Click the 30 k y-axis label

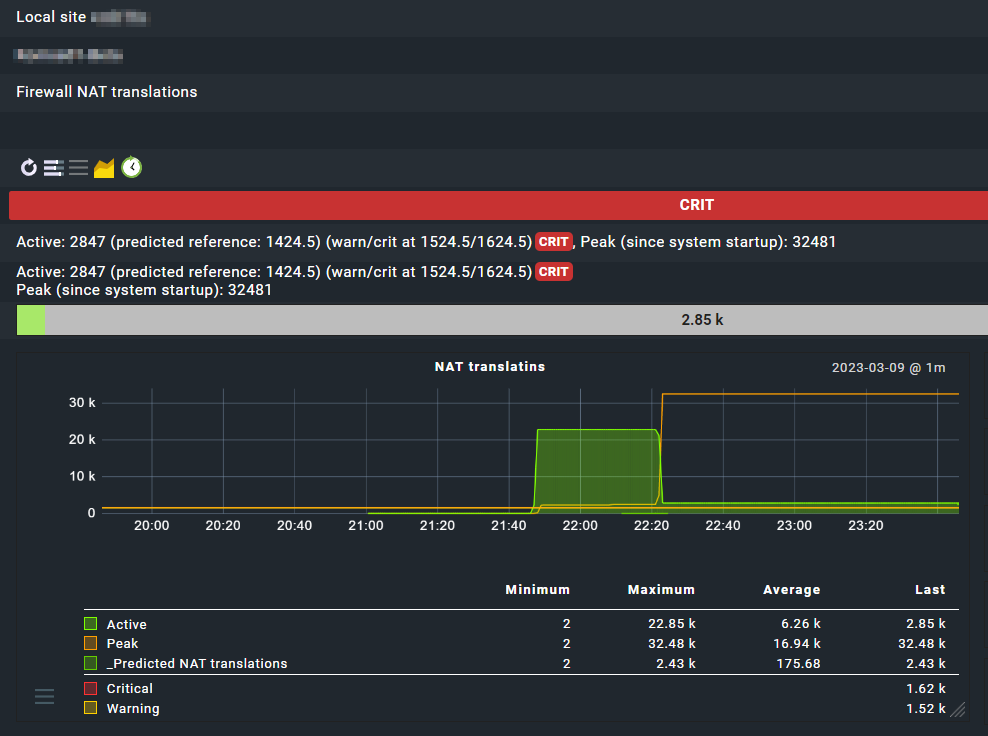(x=82, y=403)
